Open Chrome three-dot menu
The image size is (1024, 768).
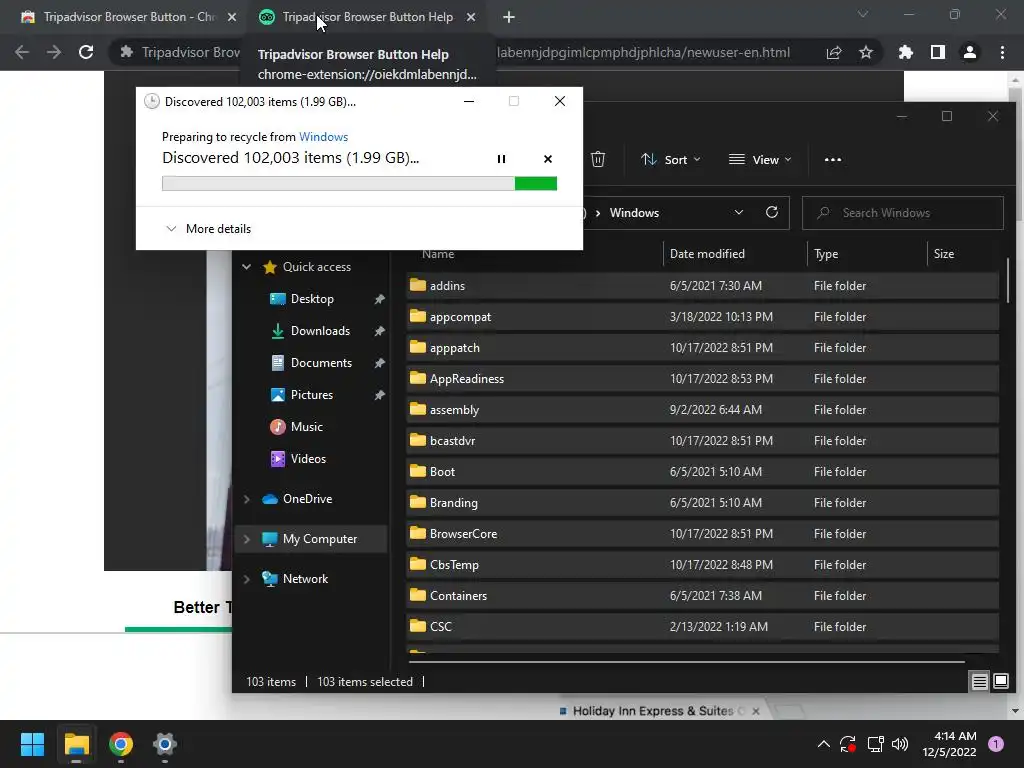point(1002,52)
